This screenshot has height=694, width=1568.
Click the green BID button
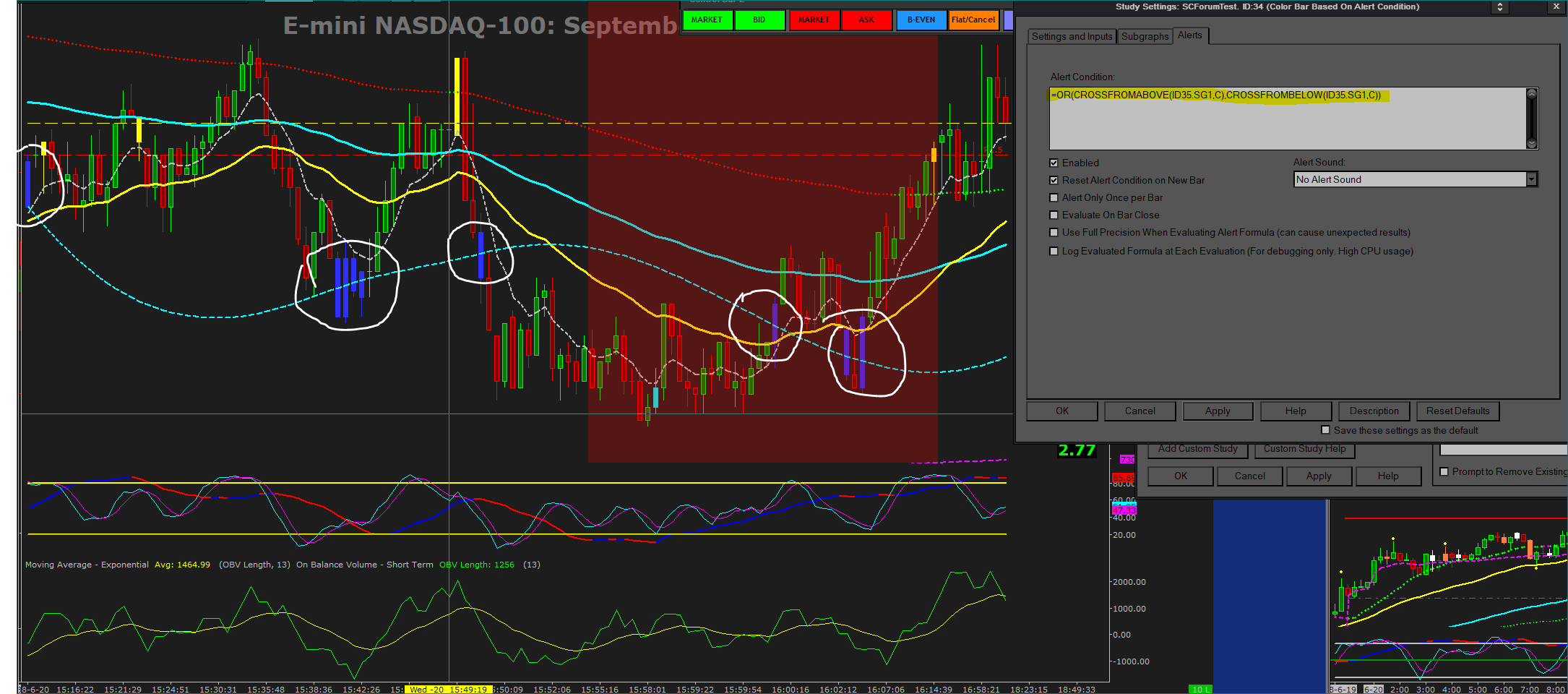pyautogui.click(x=759, y=20)
